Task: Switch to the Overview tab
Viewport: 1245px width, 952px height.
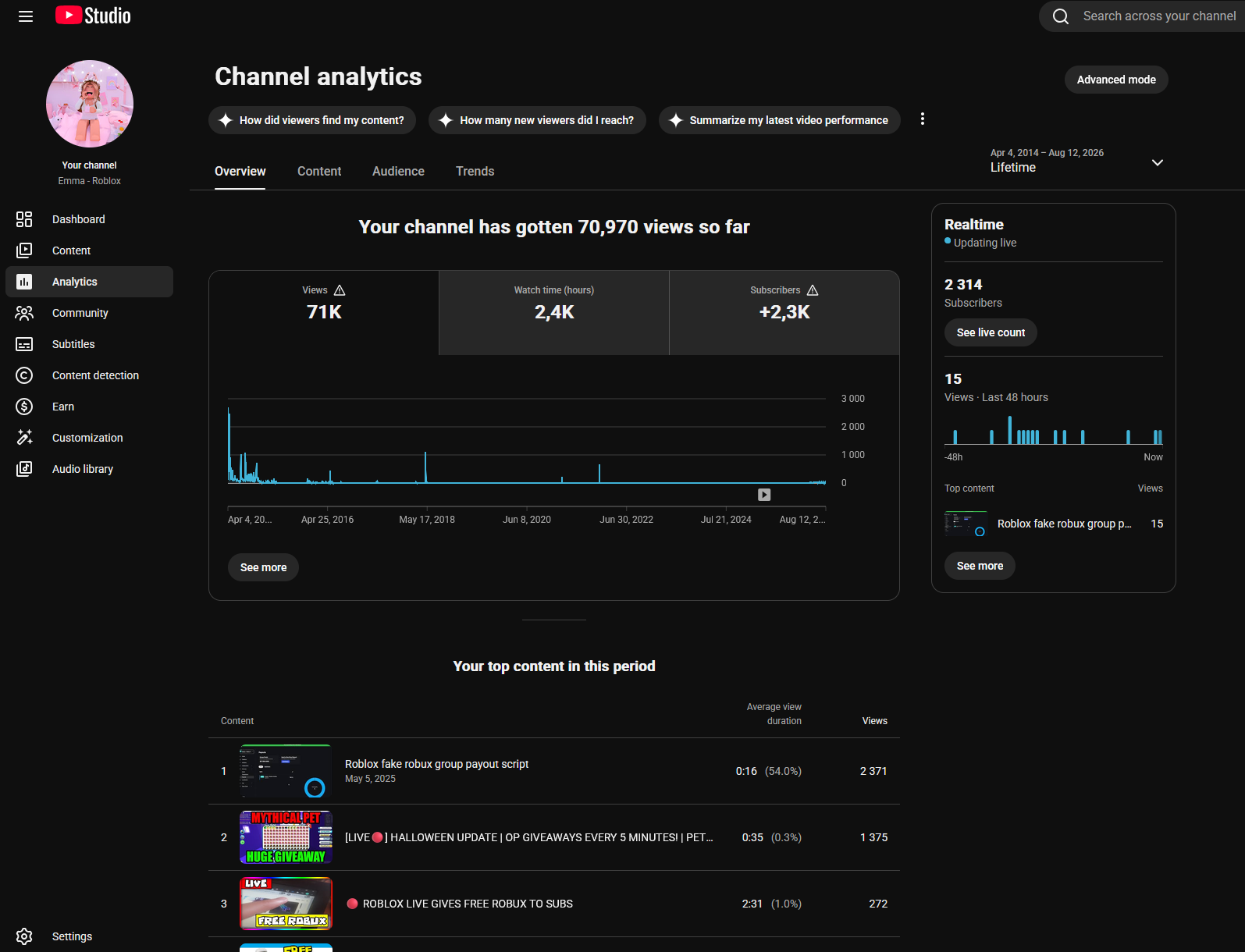Action: click(x=240, y=171)
